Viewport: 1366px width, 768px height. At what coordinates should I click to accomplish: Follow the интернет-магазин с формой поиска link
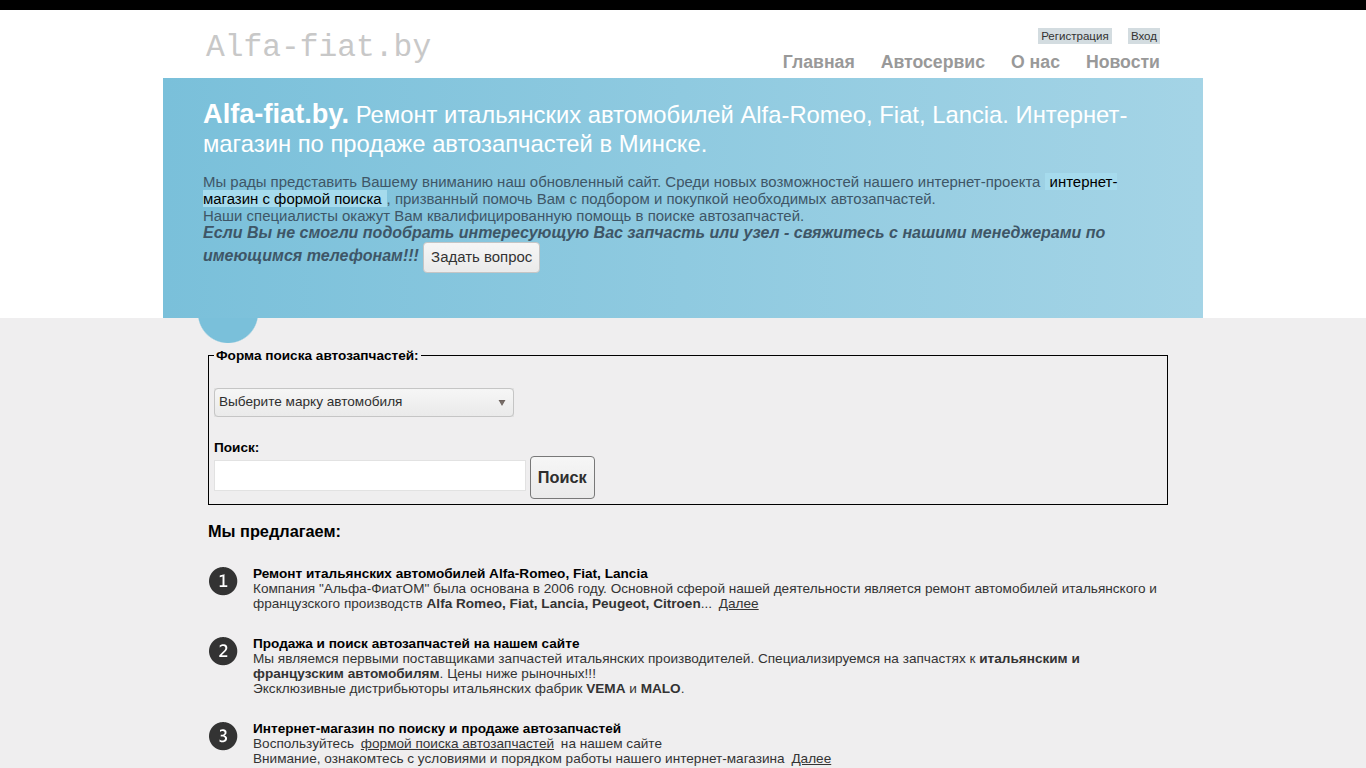point(660,190)
